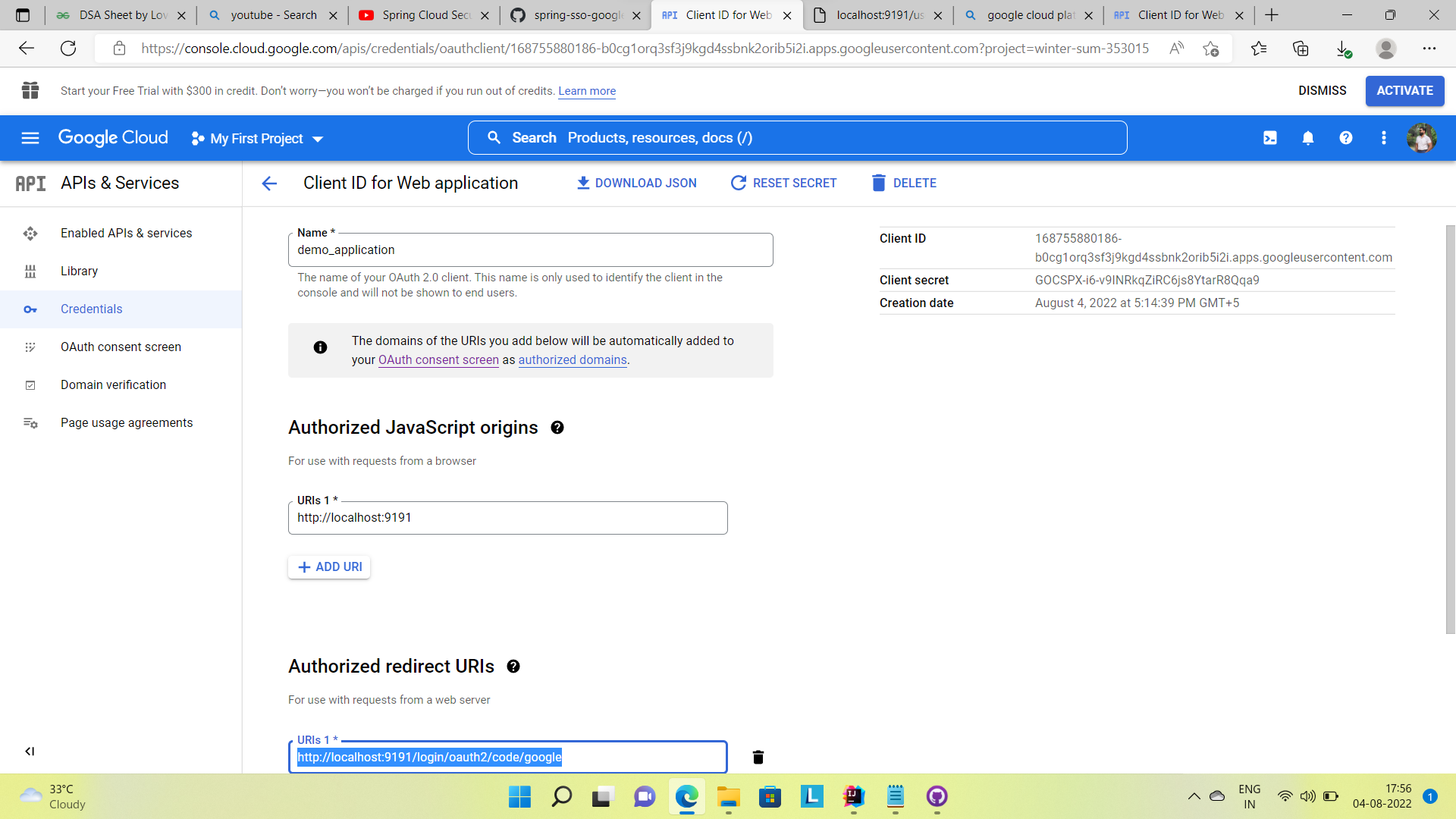This screenshot has height=819, width=1456.
Task: Open the OAuth consent screen link in info box
Action: [x=438, y=360]
